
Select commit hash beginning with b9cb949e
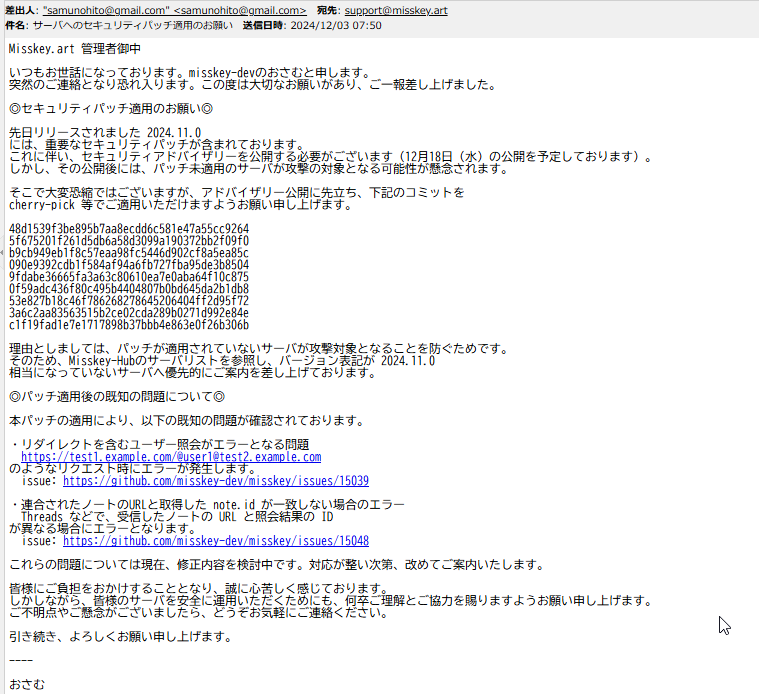click(129, 253)
